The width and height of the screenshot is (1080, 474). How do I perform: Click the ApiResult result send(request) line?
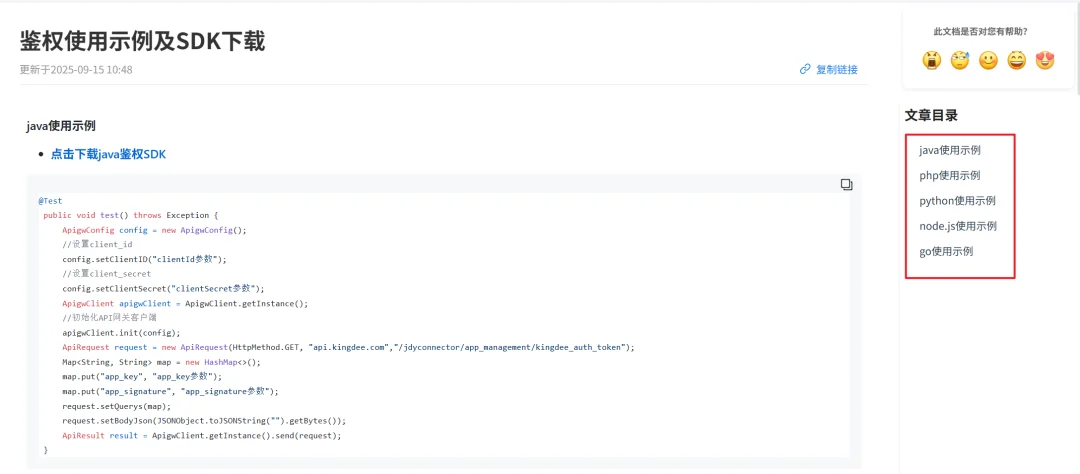202,435
